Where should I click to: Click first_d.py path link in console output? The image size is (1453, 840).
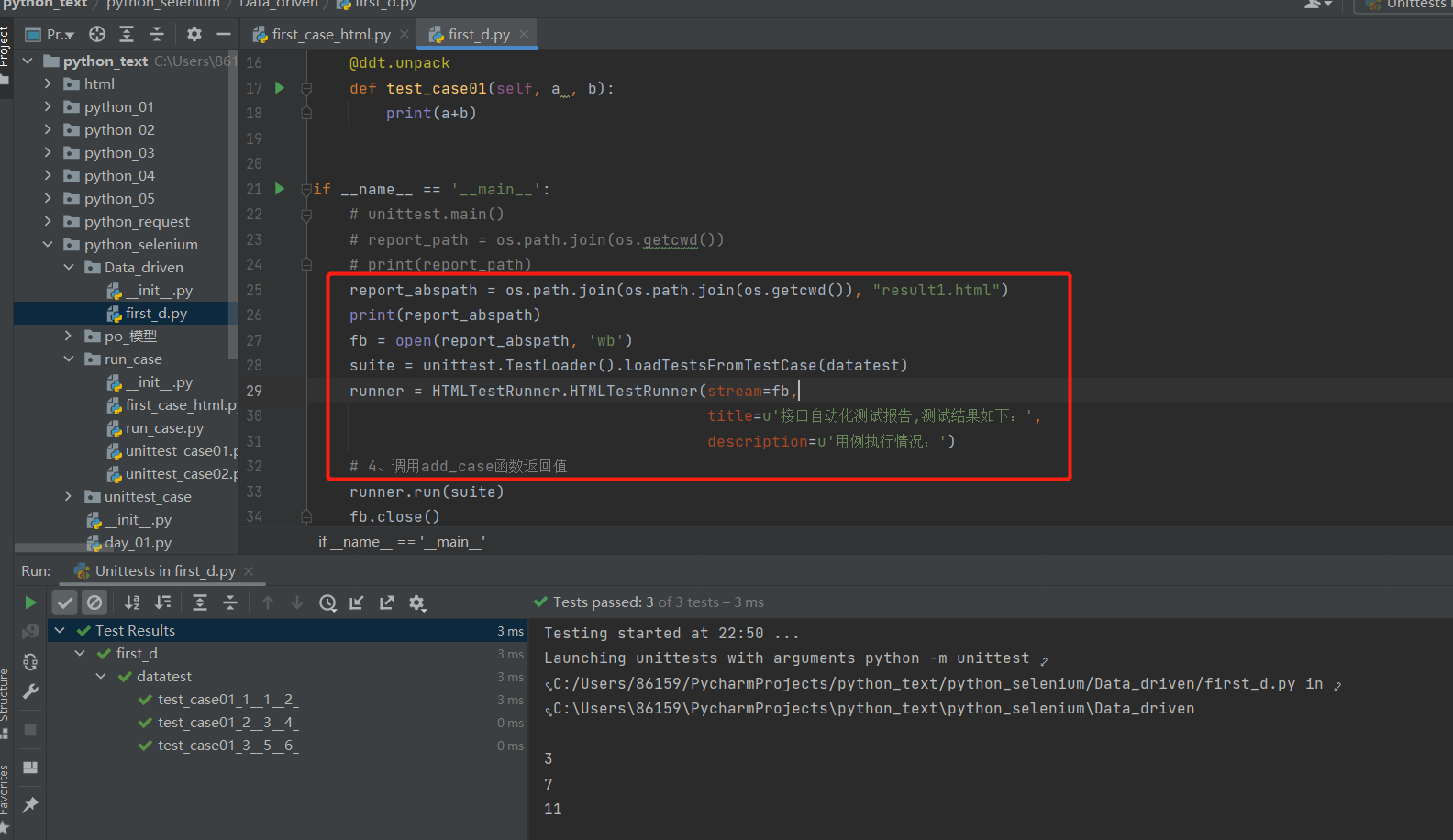(x=925, y=683)
